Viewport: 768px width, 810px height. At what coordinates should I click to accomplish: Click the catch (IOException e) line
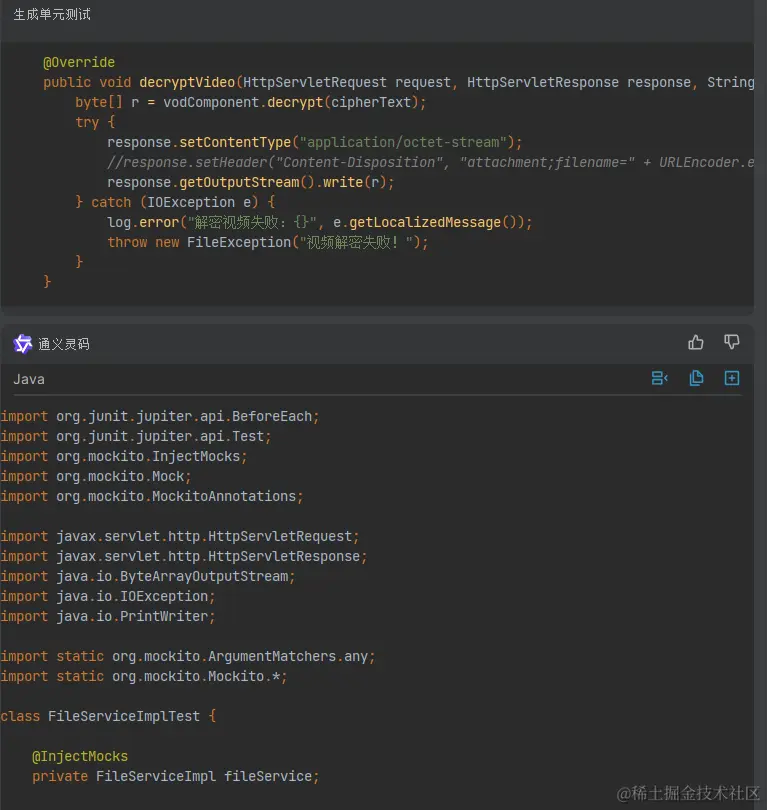coord(175,202)
